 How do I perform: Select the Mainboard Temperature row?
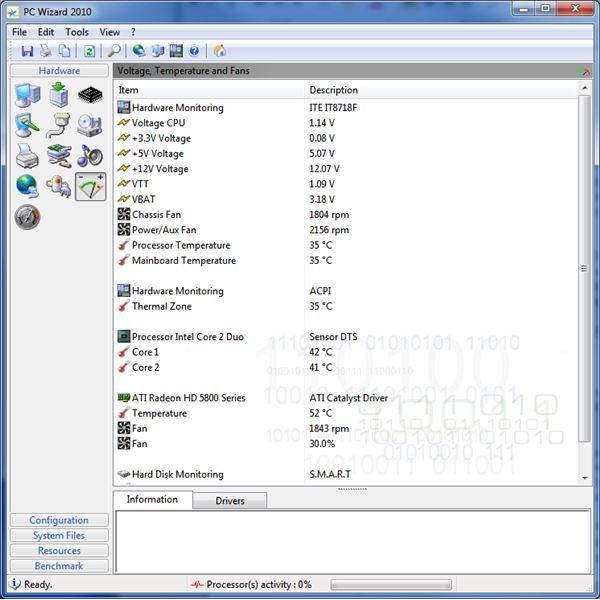(346, 261)
